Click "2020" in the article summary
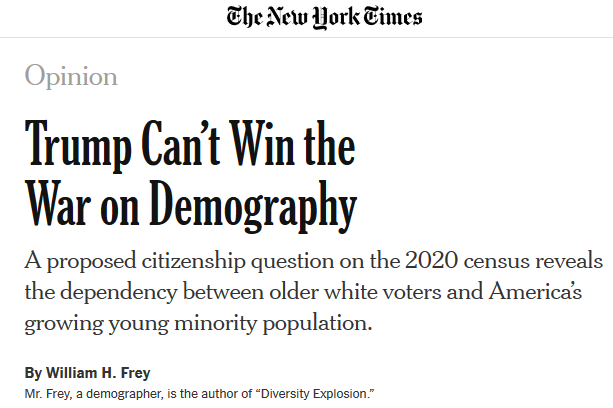Viewport: 613px width, 408px height. pos(431,261)
